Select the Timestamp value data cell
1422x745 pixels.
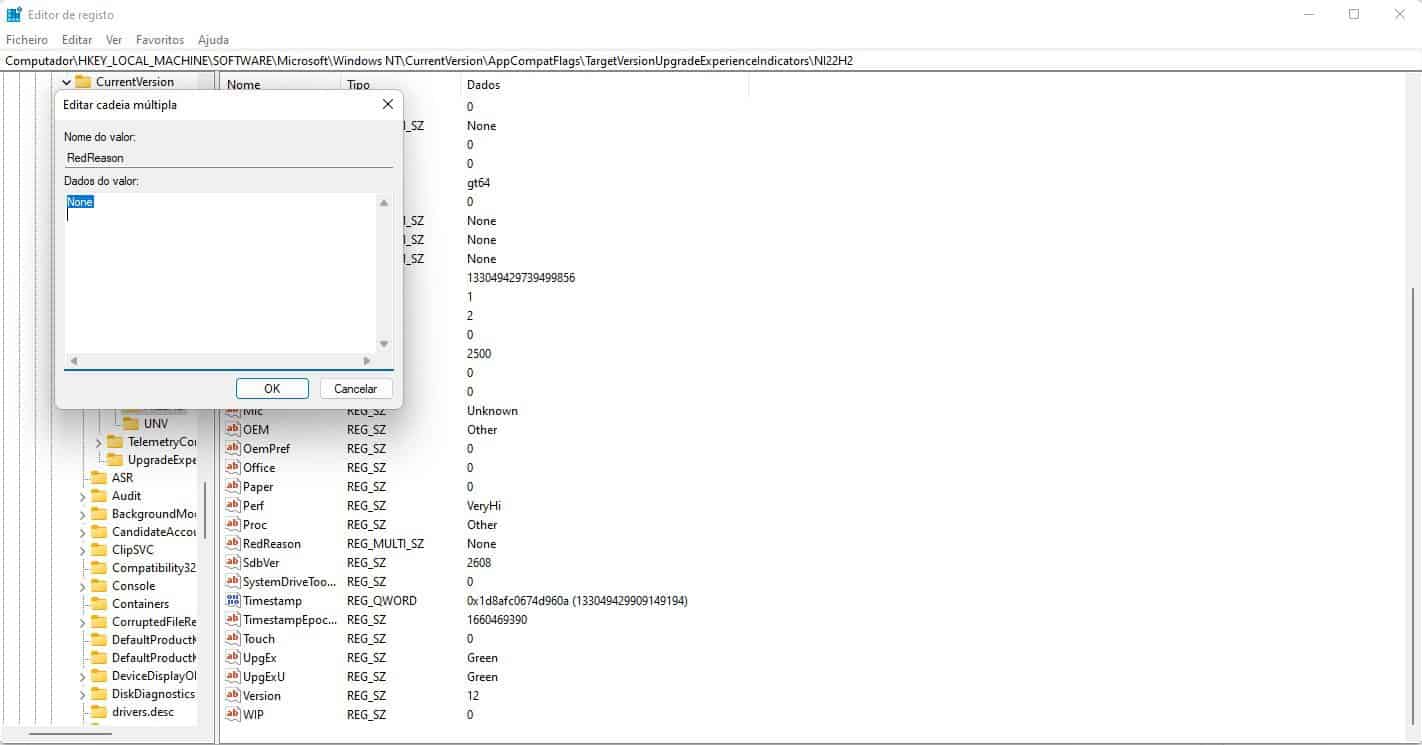(x=577, y=601)
